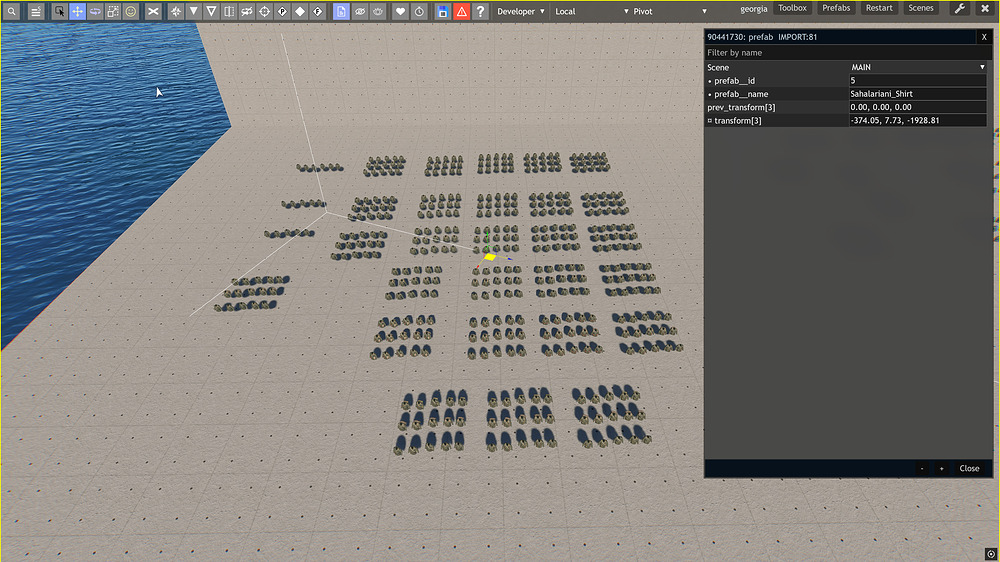Click the red warning triangle icon

tap(462, 11)
